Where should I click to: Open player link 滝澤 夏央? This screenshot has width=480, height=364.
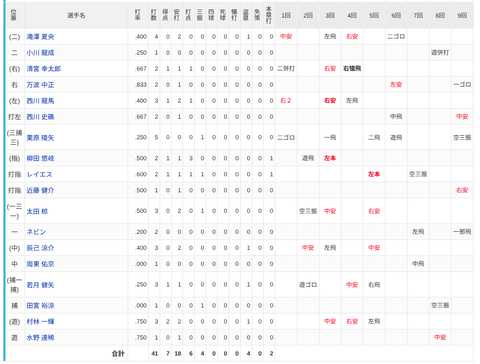tap(40, 37)
